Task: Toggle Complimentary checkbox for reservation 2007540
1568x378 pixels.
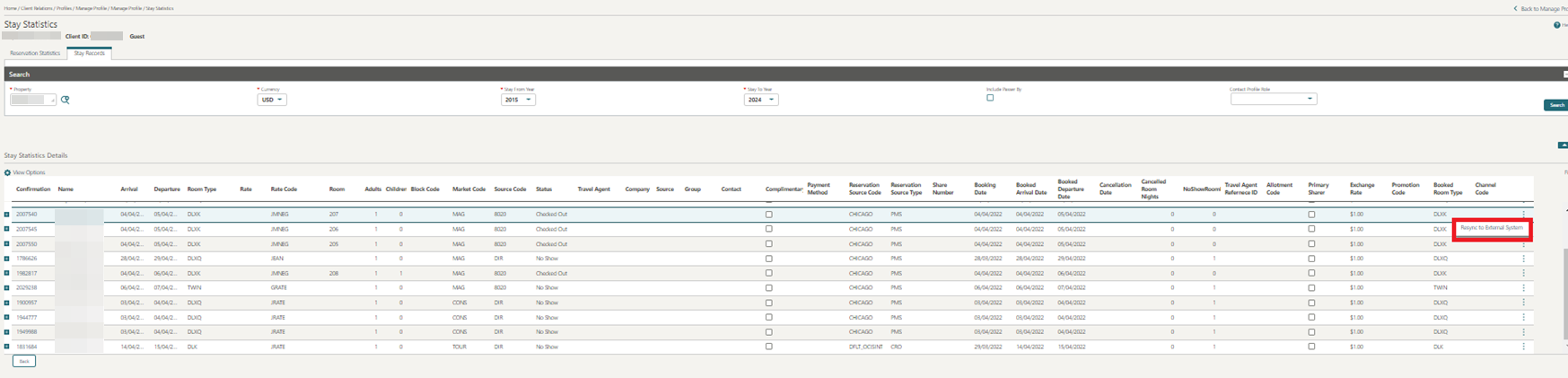Action: pyautogui.click(x=768, y=215)
